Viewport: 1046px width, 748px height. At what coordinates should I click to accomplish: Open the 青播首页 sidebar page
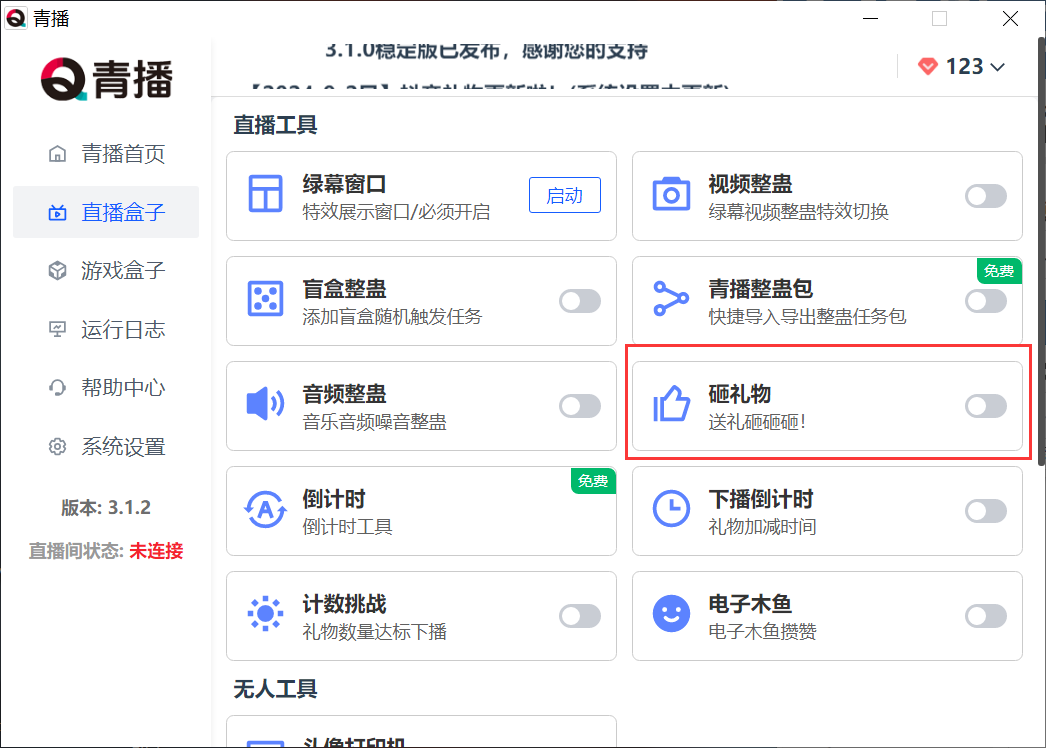[x=122, y=154]
